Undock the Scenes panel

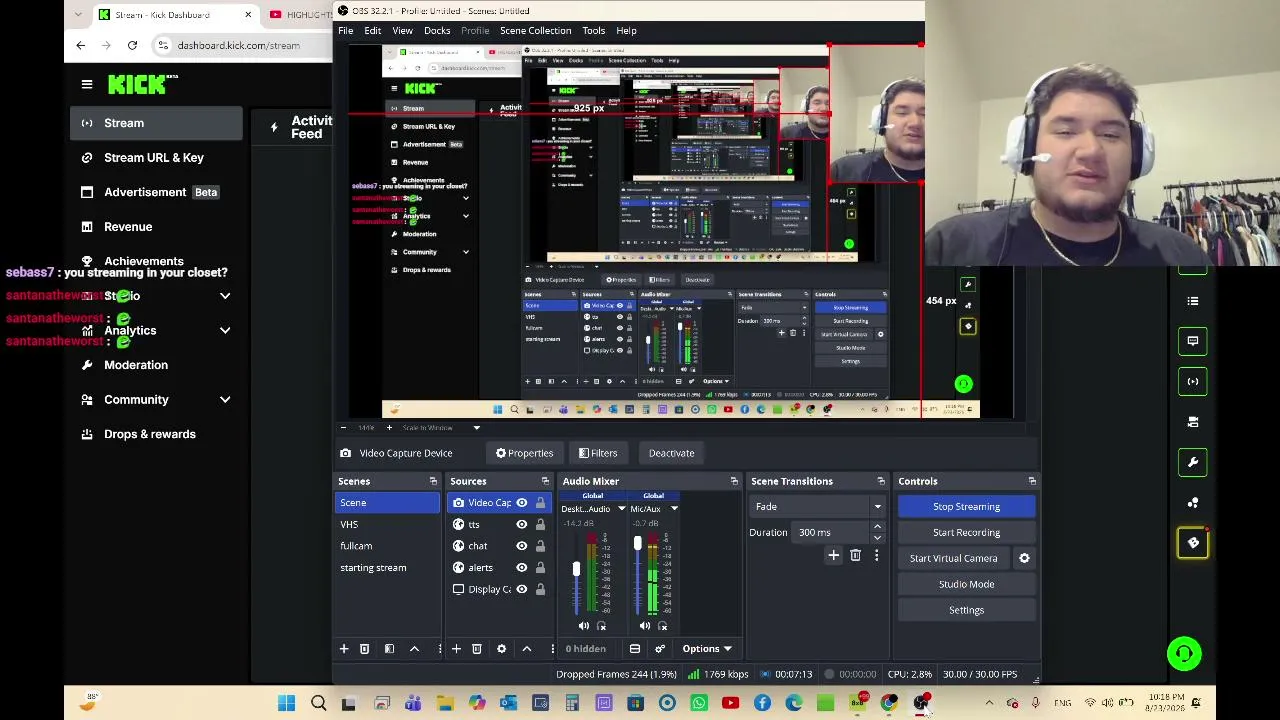(x=433, y=482)
